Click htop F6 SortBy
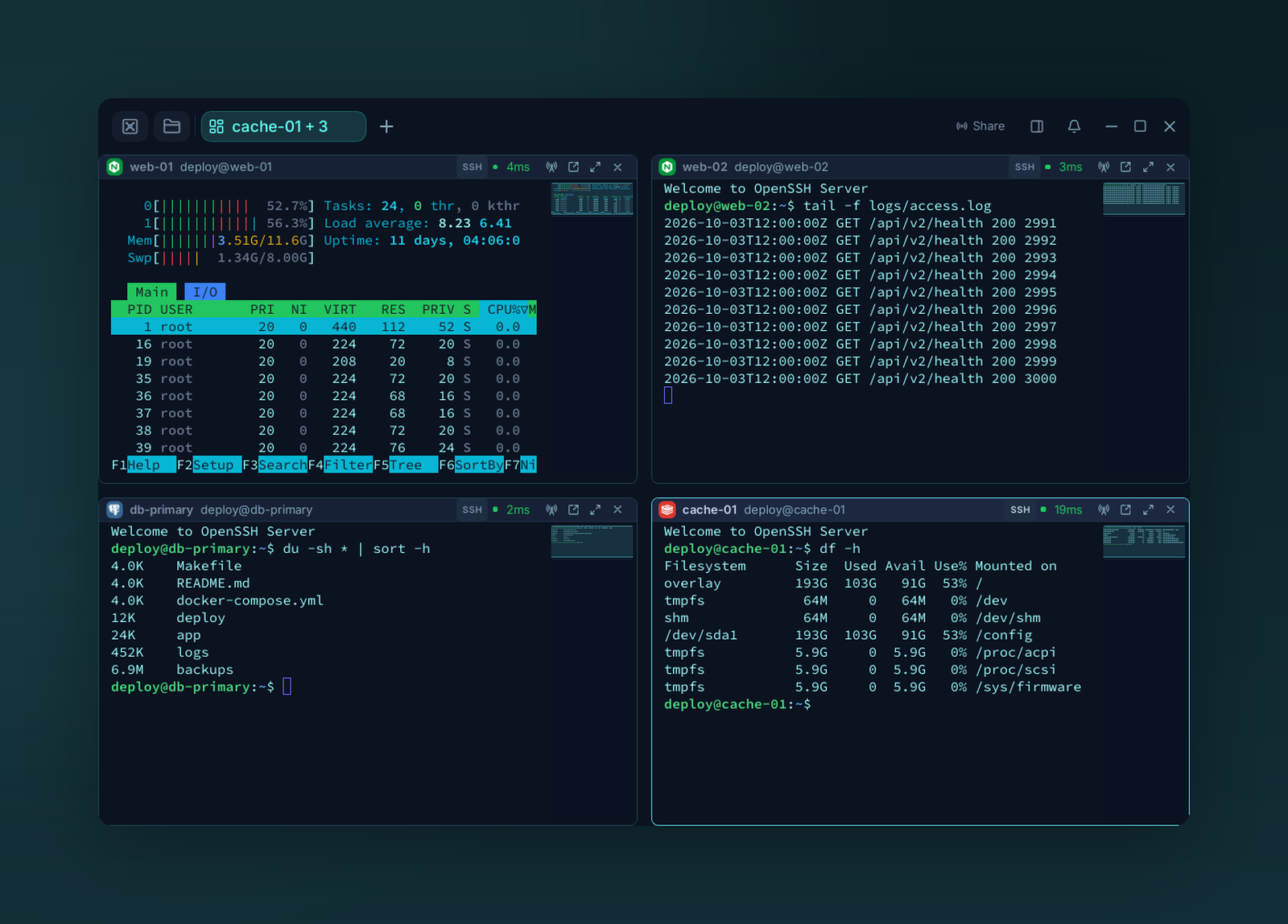 [x=471, y=465]
